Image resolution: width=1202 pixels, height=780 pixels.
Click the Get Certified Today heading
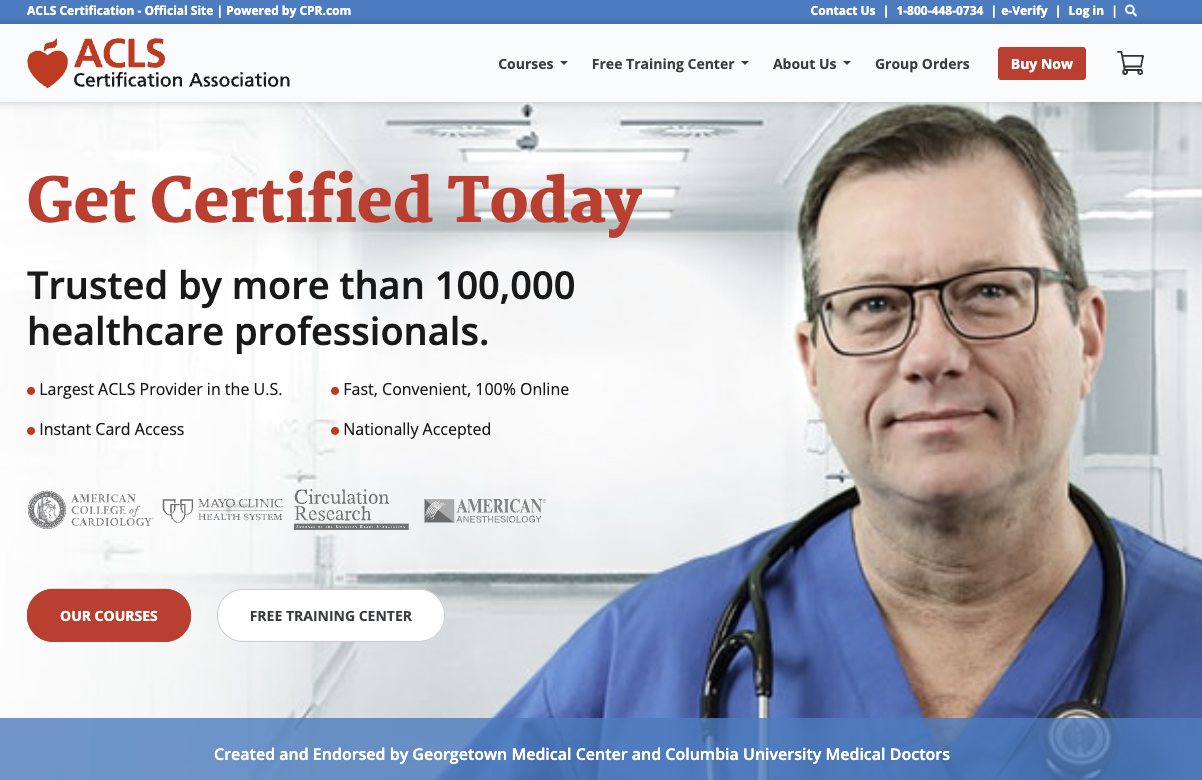pyautogui.click(x=335, y=202)
